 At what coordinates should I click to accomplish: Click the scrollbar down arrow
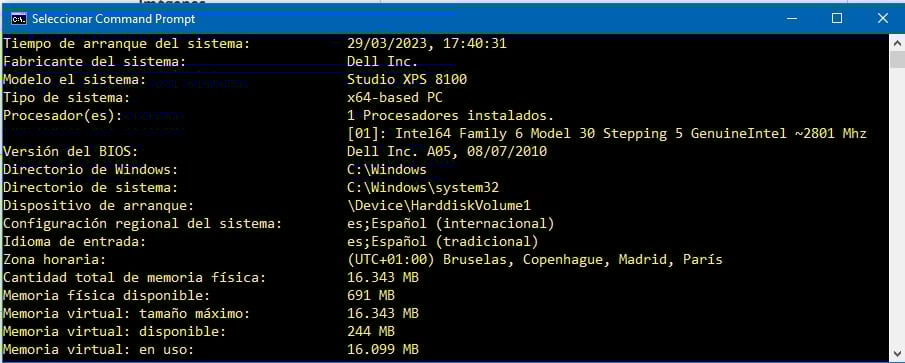pyautogui.click(x=897, y=352)
